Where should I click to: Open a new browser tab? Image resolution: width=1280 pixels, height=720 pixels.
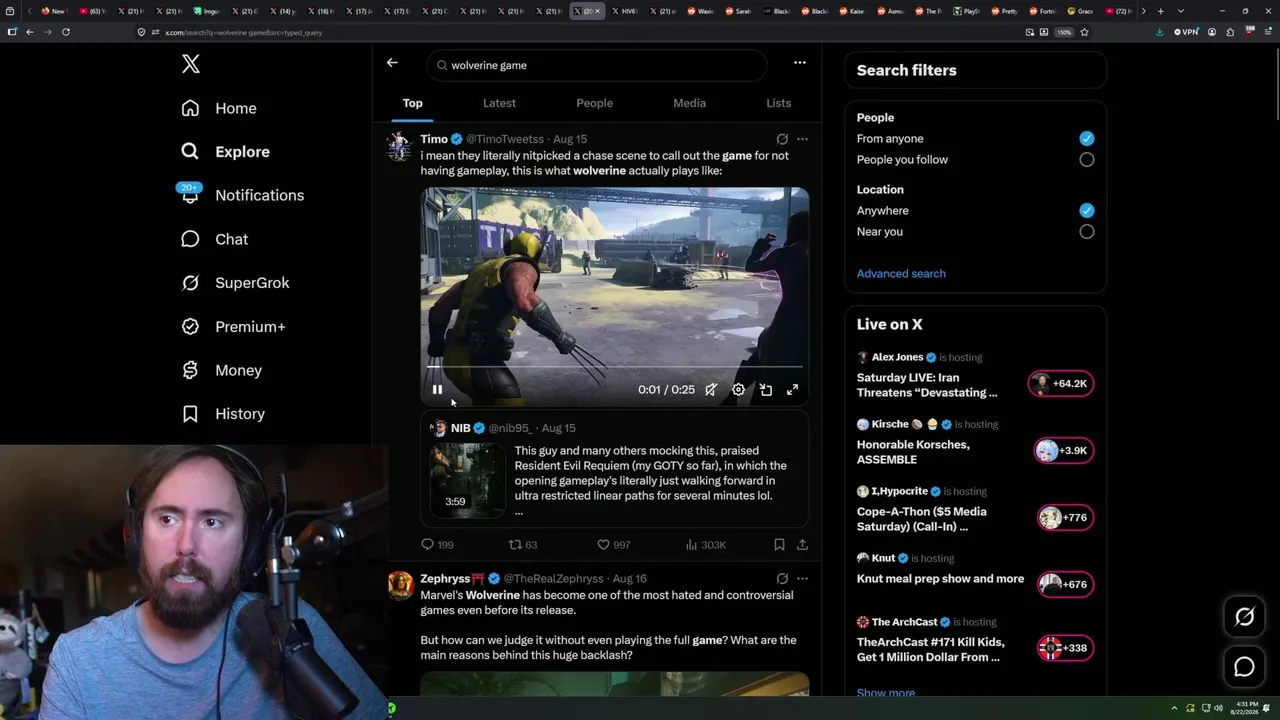[1160, 11]
